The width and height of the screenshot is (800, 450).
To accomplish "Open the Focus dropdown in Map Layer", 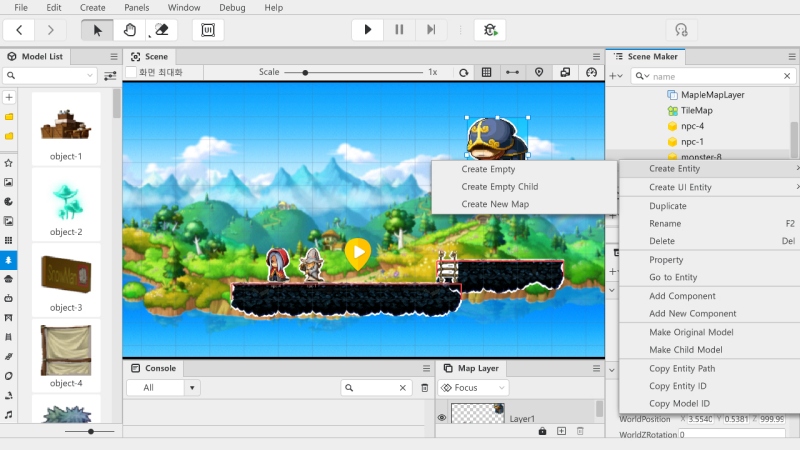I will (x=474, y=387).
